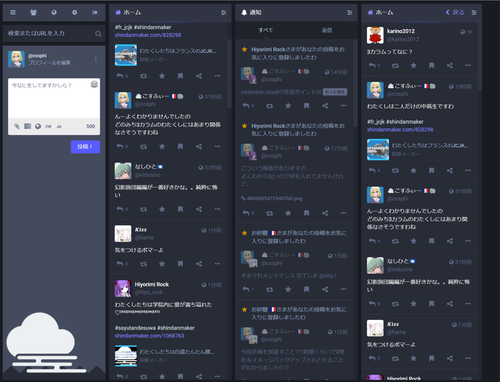This screenshot has width=500, height=382.
Task: Change post visibility via the compose globe icon
Action: coord(38,126)
